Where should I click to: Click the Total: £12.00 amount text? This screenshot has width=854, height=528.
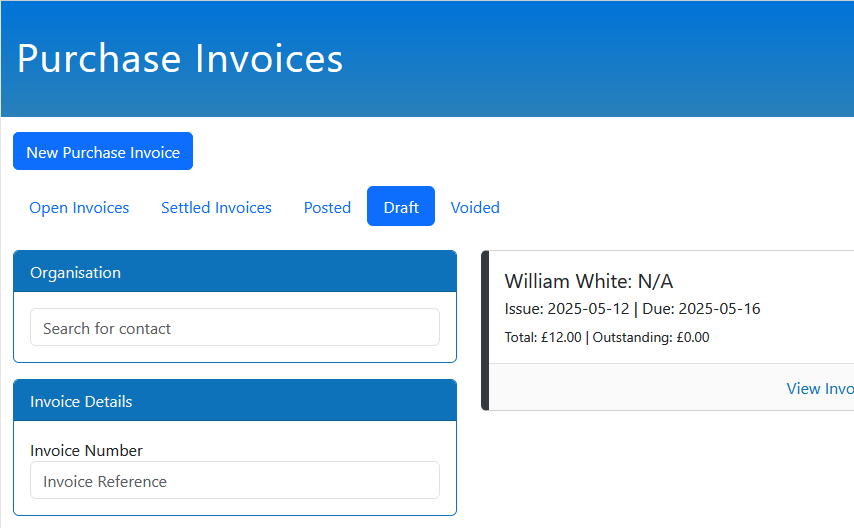tap(542, 338)
